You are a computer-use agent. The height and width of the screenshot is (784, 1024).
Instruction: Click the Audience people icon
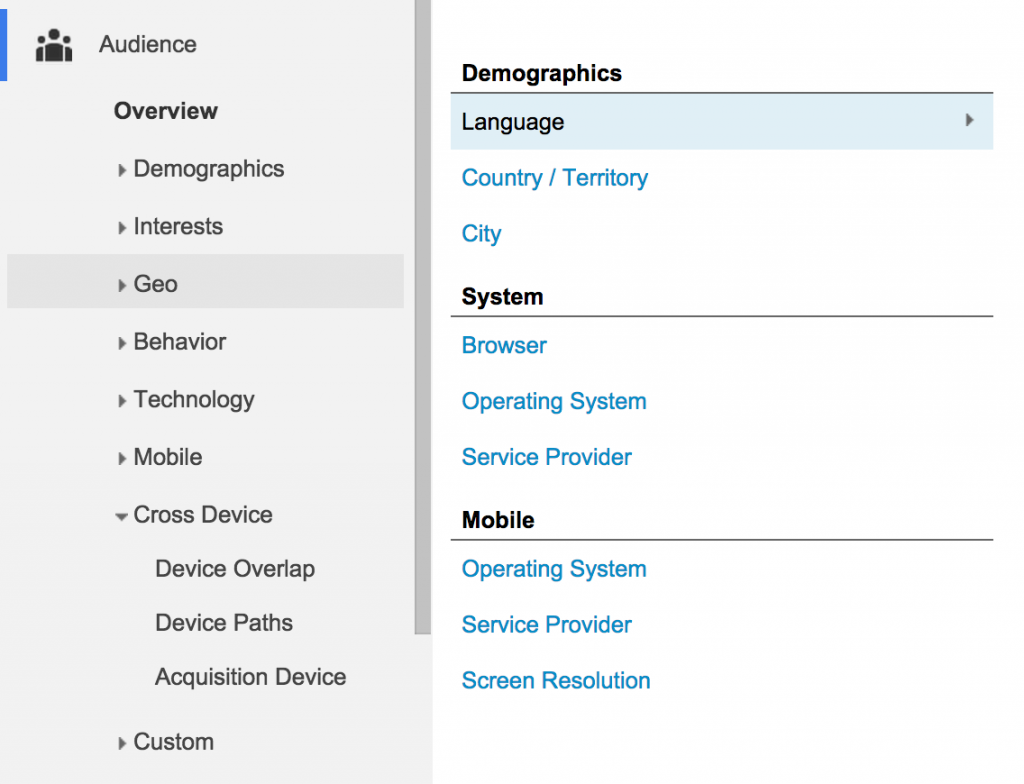[x=53, y=44]
